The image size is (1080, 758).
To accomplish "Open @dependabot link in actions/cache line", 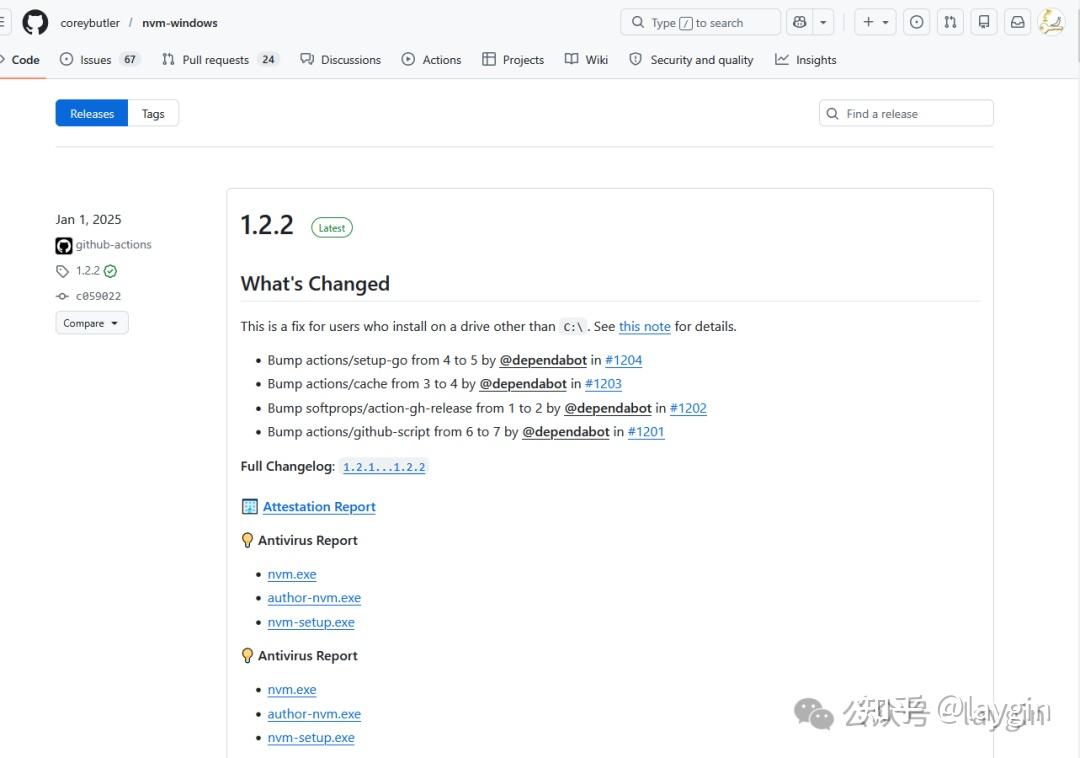I will coord(523,383).
